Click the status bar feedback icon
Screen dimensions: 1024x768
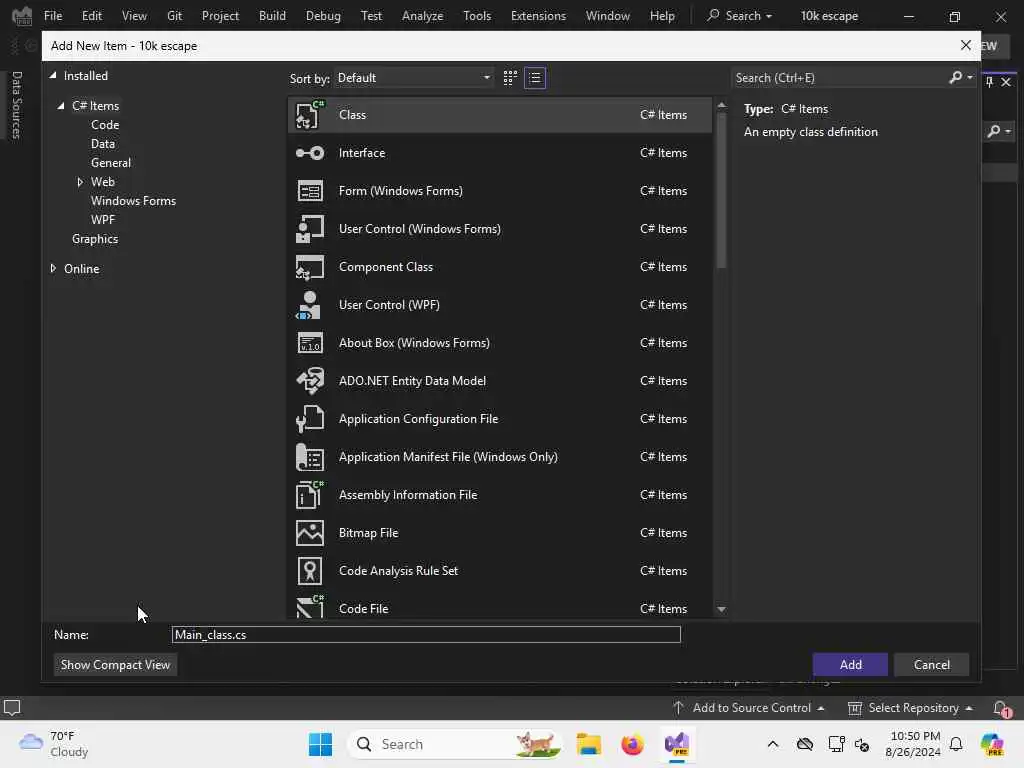(x=12, y=708)
